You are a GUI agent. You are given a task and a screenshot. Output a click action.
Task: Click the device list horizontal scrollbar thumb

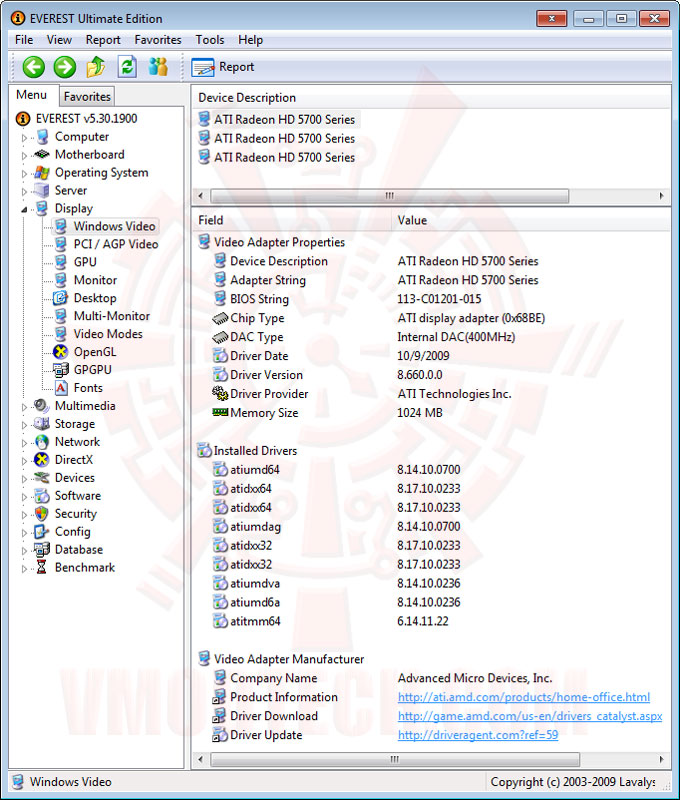click(390, 196)
